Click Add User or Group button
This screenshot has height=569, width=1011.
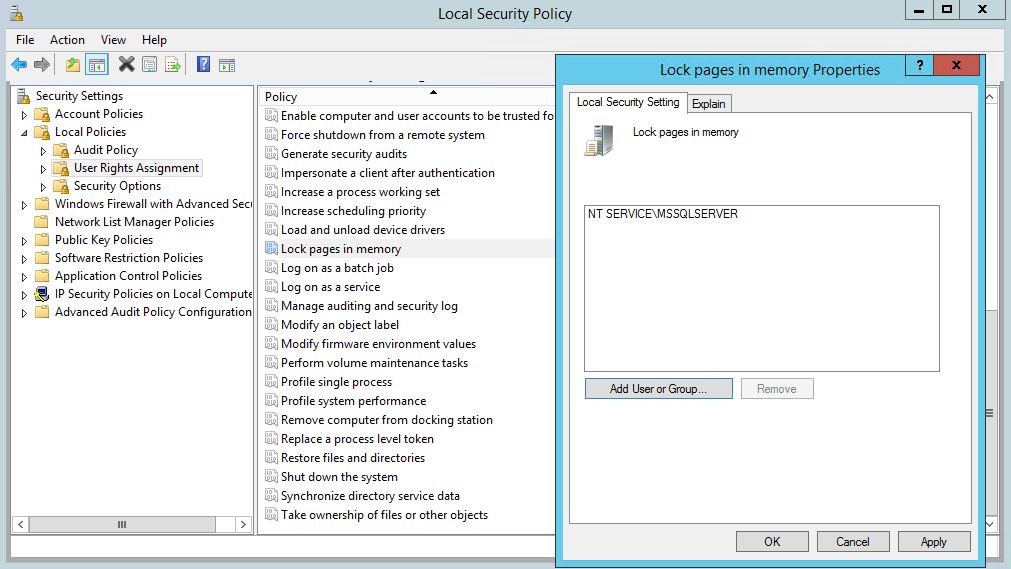(658, 389)
